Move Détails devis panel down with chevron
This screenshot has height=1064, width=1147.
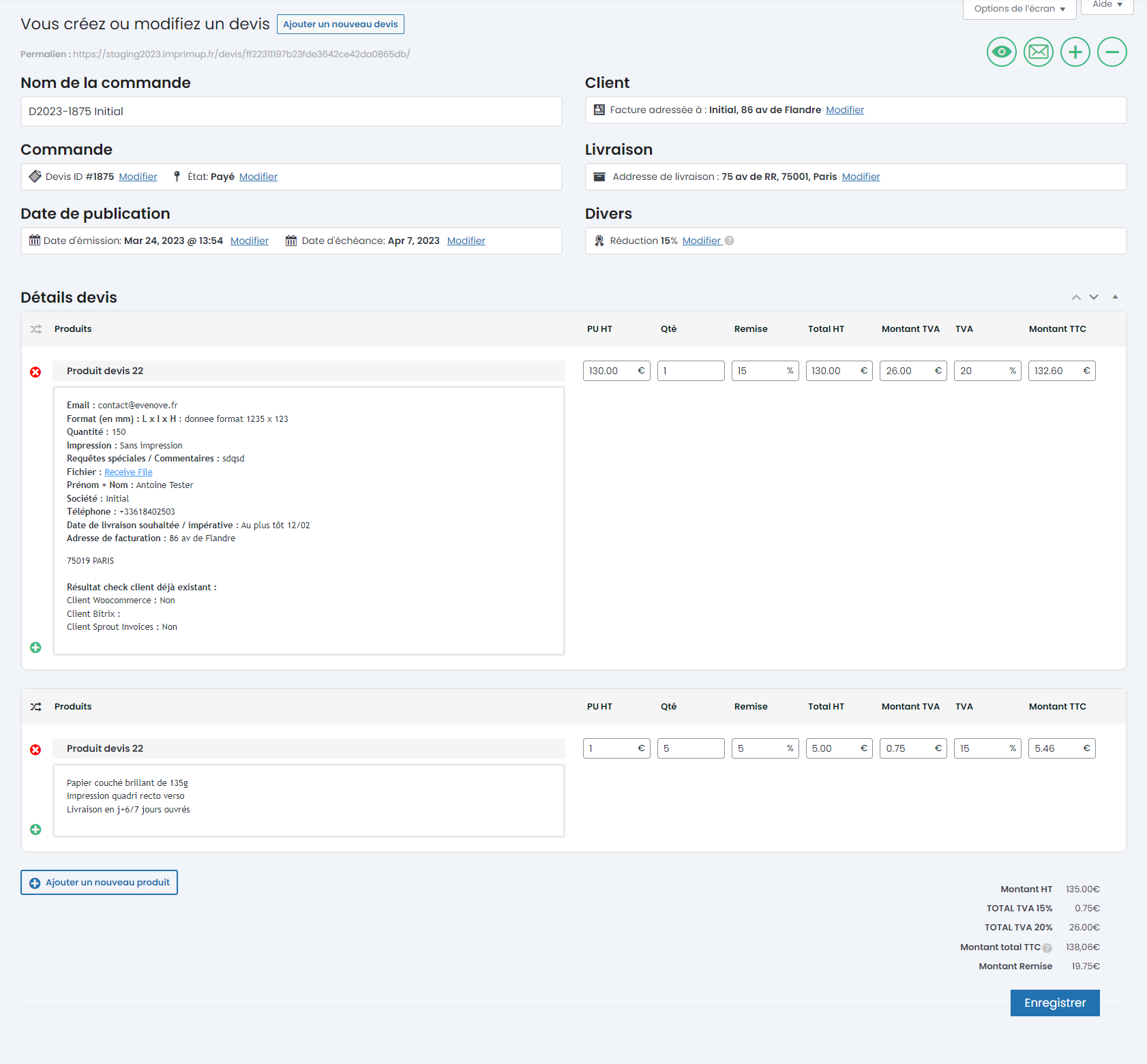(1094, 297)
